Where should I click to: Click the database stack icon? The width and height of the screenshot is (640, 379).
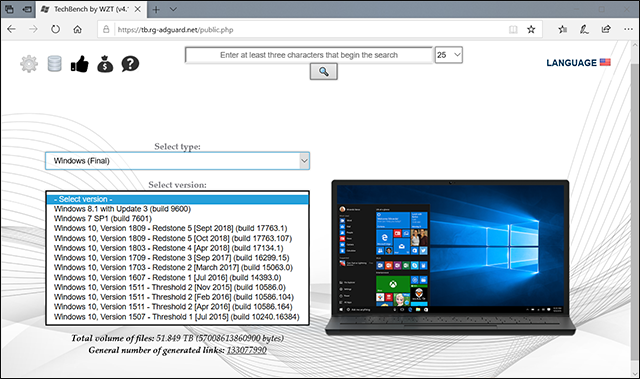pyautogui.click(x=54, y=64)
